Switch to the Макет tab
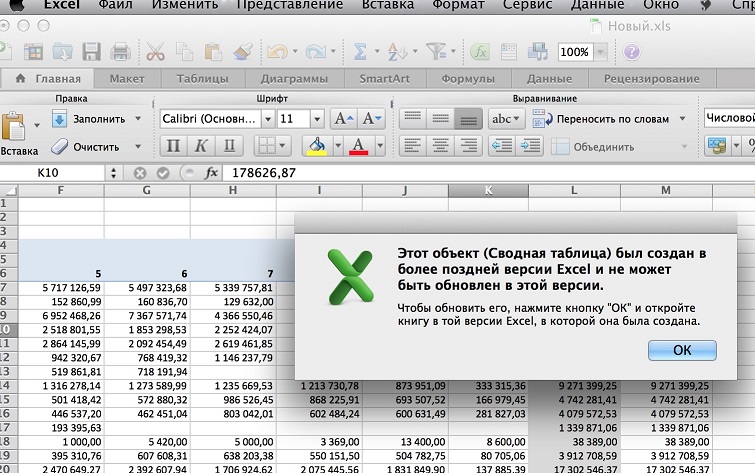 127,79
